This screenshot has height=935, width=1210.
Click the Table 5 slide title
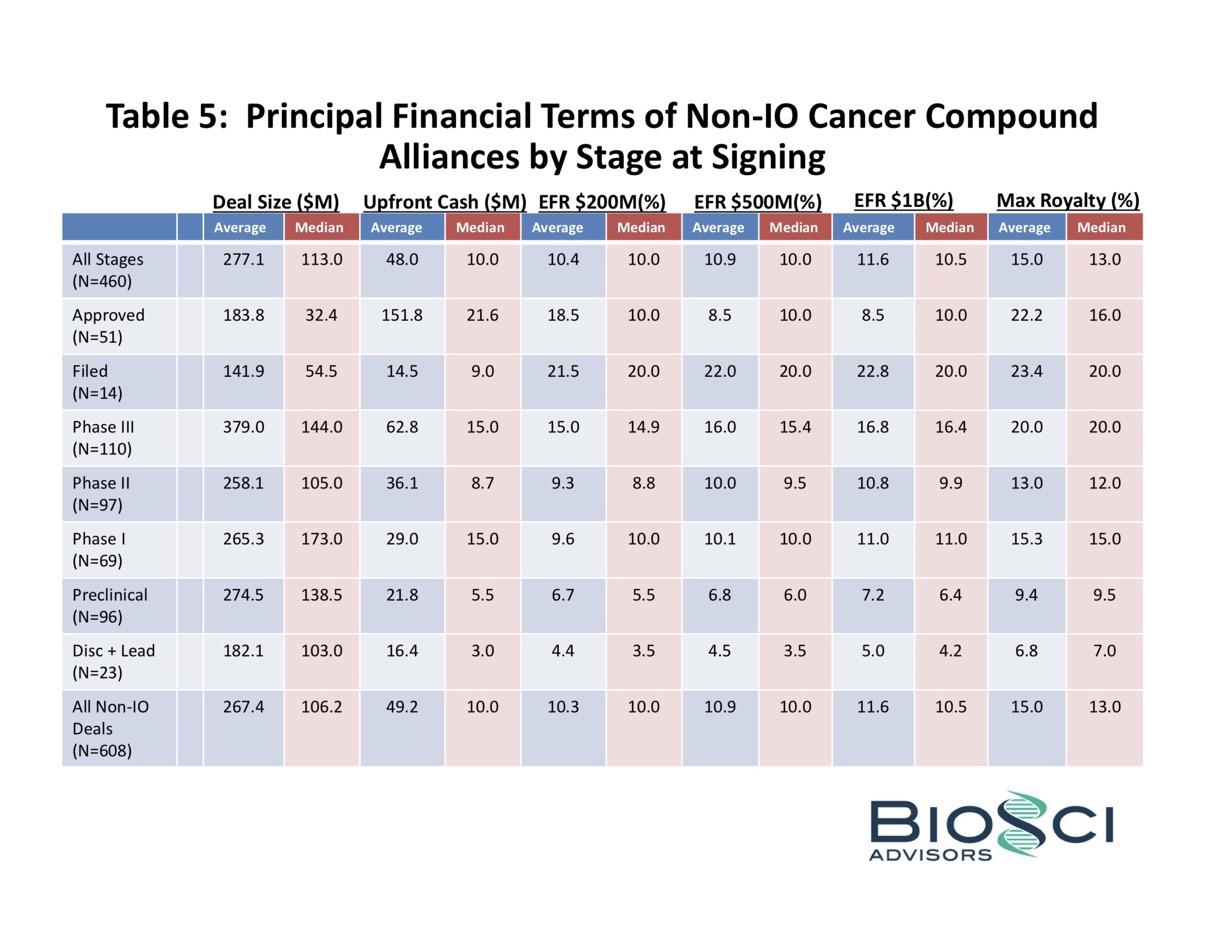tap(603, 137)
